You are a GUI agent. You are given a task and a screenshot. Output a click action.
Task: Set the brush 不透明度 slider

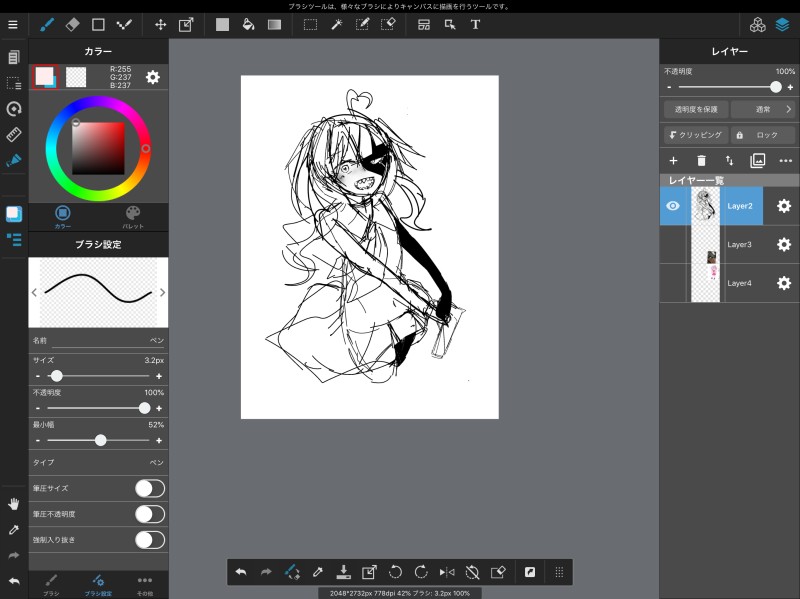(x=98, y=408)
